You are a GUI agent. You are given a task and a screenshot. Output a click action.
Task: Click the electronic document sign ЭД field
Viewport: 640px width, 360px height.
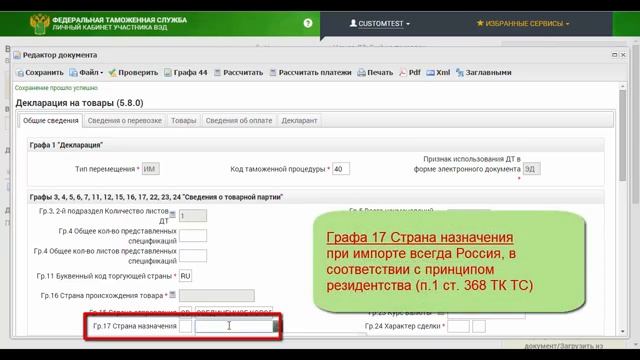532,169
